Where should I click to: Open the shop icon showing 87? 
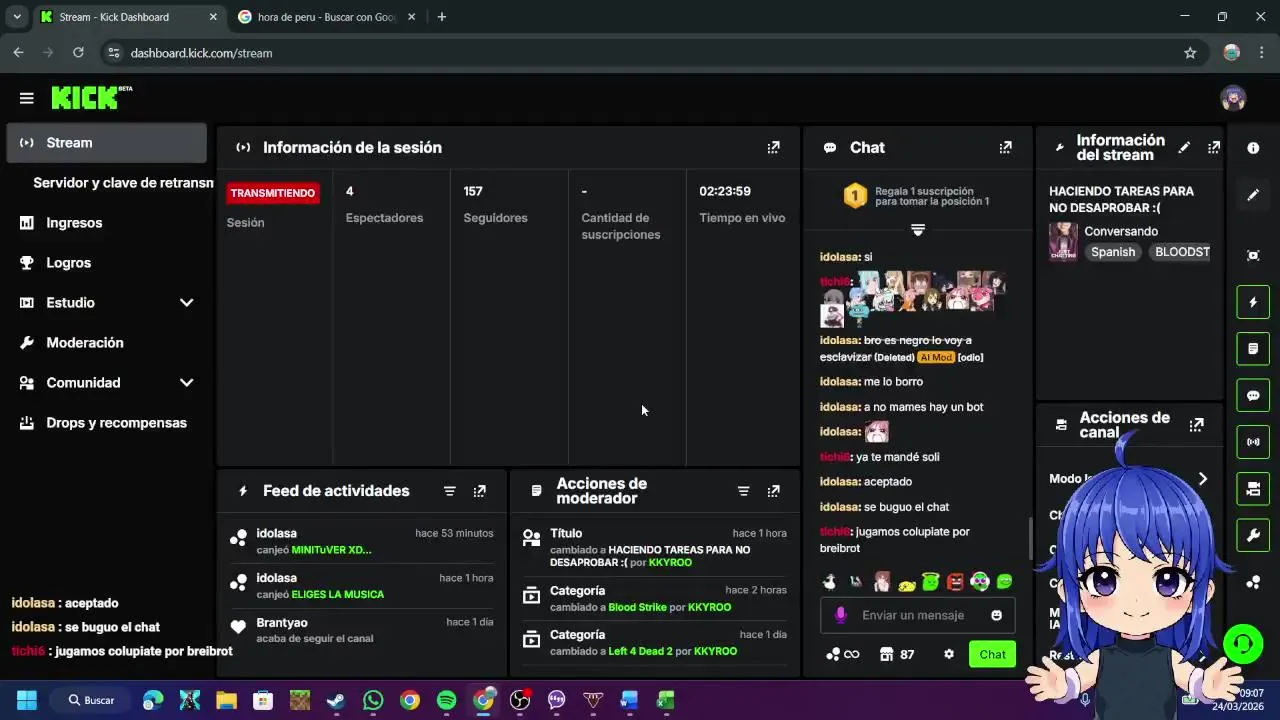tap(897, 654)
